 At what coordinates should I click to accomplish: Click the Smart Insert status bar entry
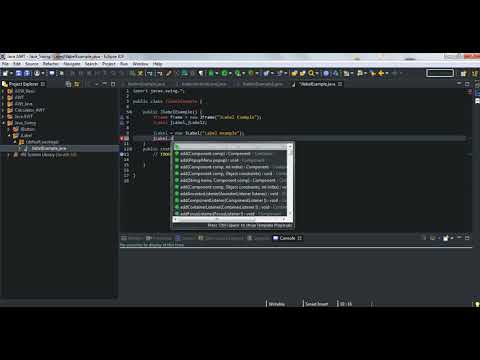[317, 304]
